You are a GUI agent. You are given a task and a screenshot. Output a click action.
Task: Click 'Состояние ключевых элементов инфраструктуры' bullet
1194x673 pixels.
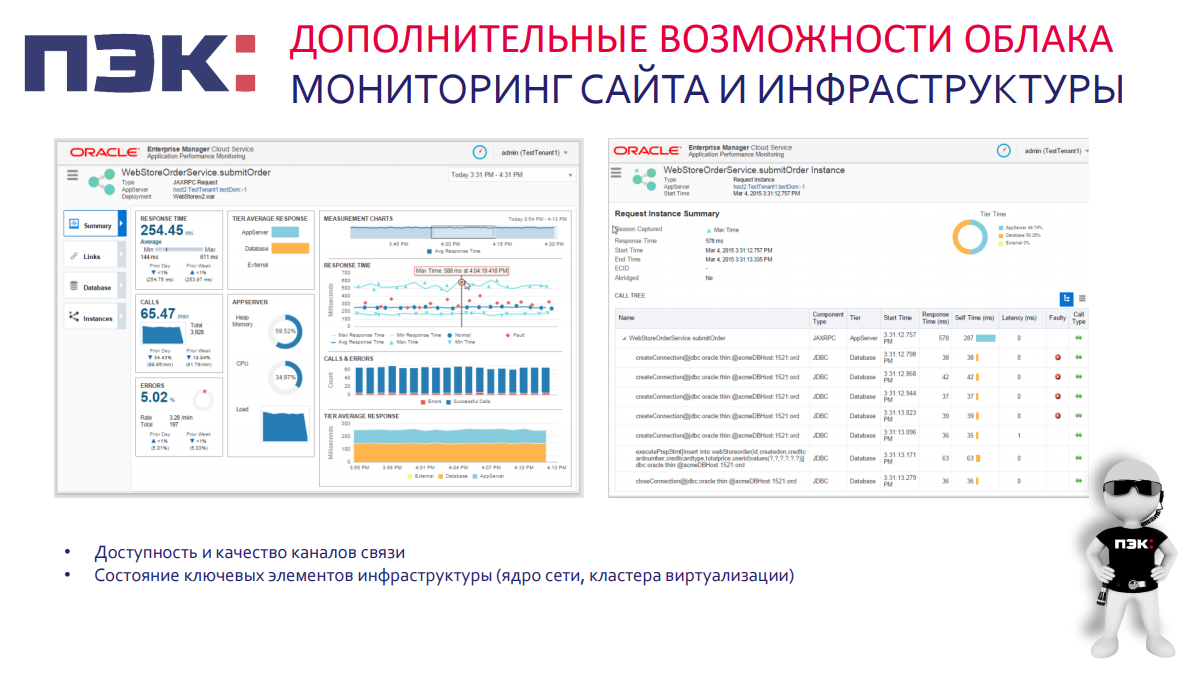click(444, 576)
